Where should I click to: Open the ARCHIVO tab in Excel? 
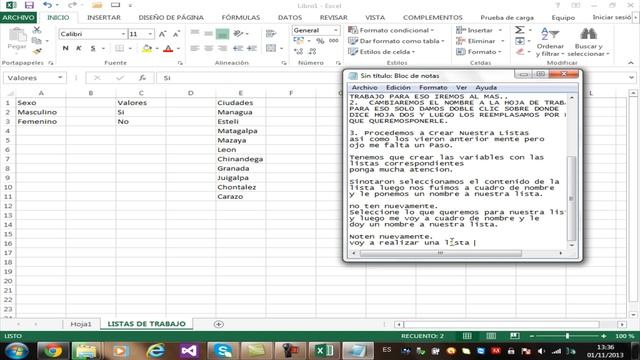click(18, 18)
